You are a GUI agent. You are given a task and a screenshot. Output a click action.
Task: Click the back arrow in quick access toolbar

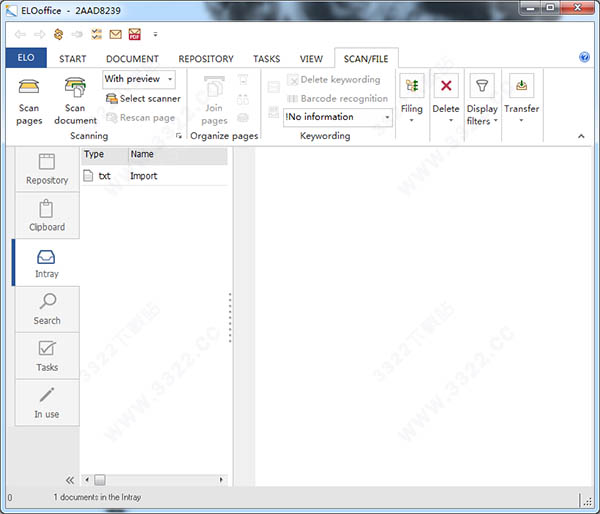coord(20,34)
